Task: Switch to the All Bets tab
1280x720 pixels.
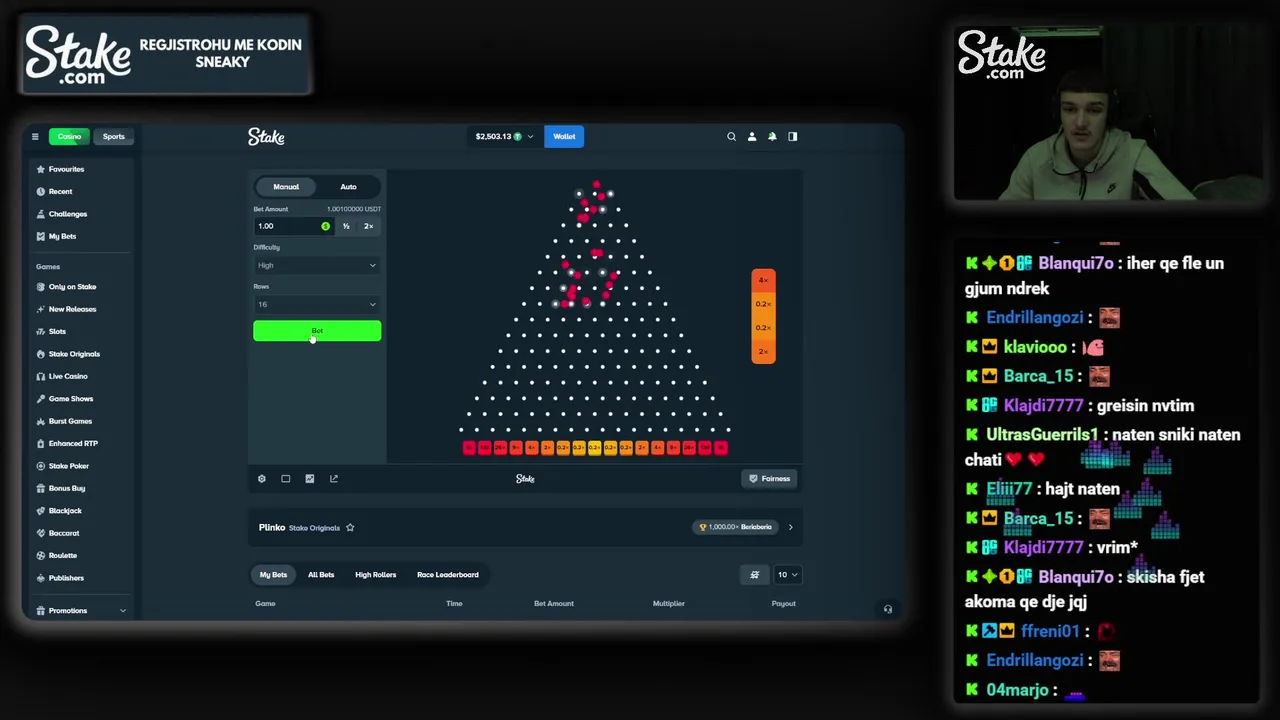Action: [321, 575]
